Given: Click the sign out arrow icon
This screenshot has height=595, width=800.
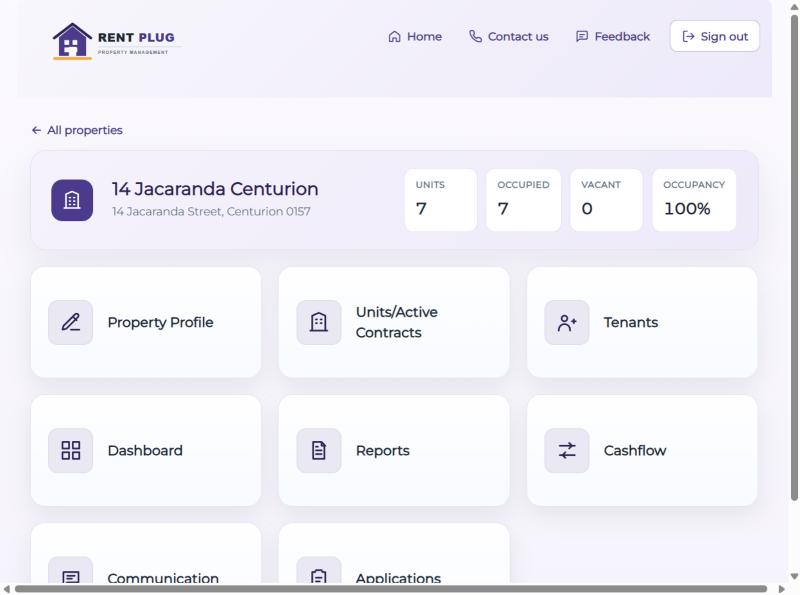Looking at the screenshot, I should click(x=688, y=37).
